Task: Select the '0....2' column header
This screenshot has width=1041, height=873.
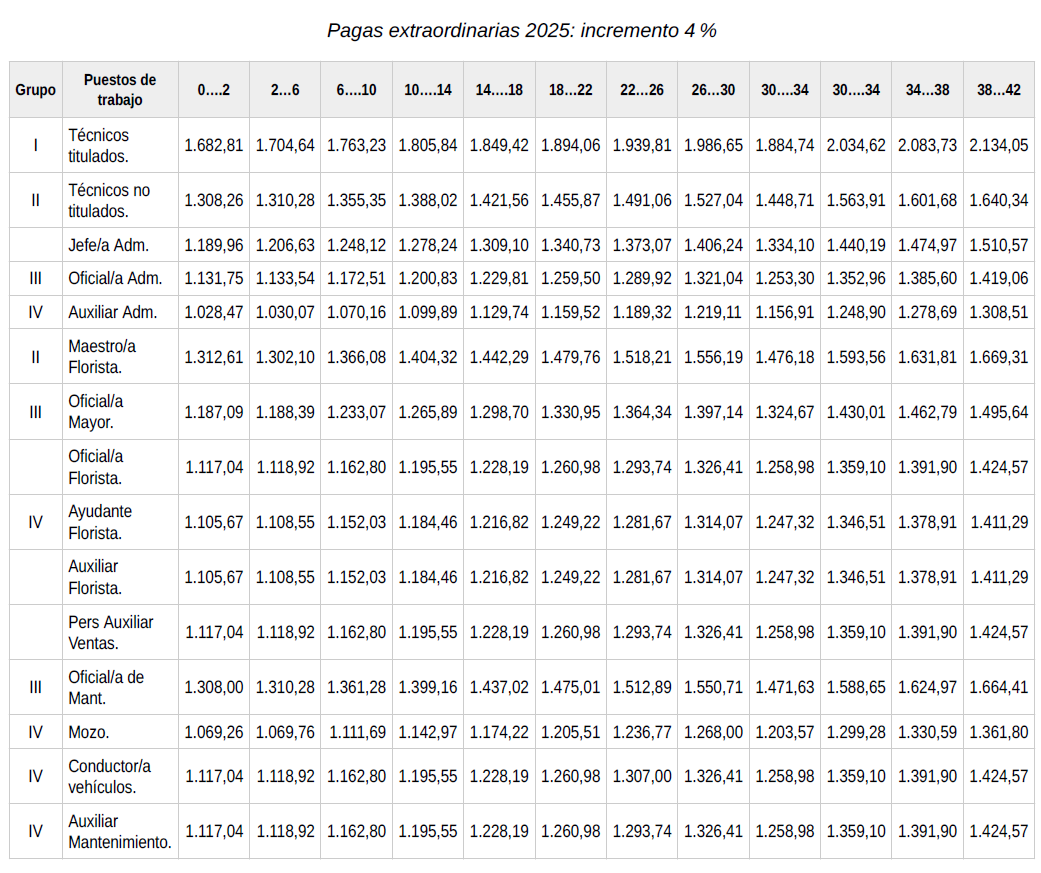Action: tap(214, 90)
